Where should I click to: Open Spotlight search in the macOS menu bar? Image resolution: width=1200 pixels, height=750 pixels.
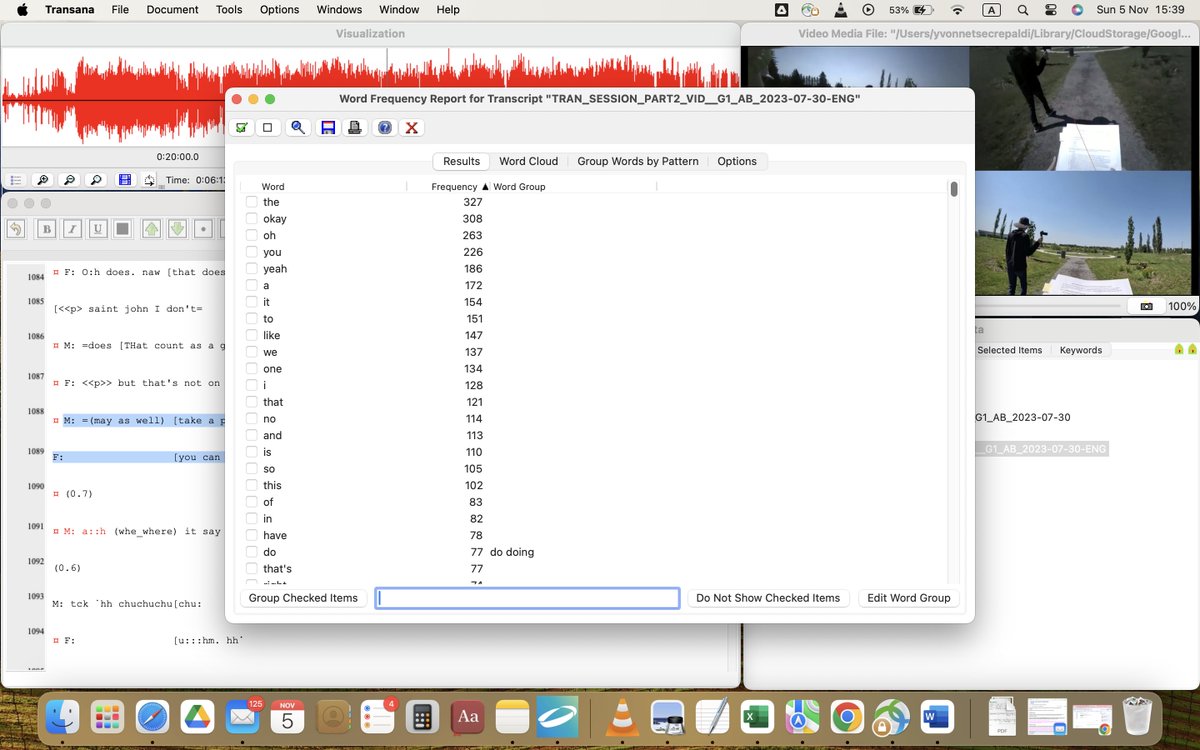click(1023, 9)
